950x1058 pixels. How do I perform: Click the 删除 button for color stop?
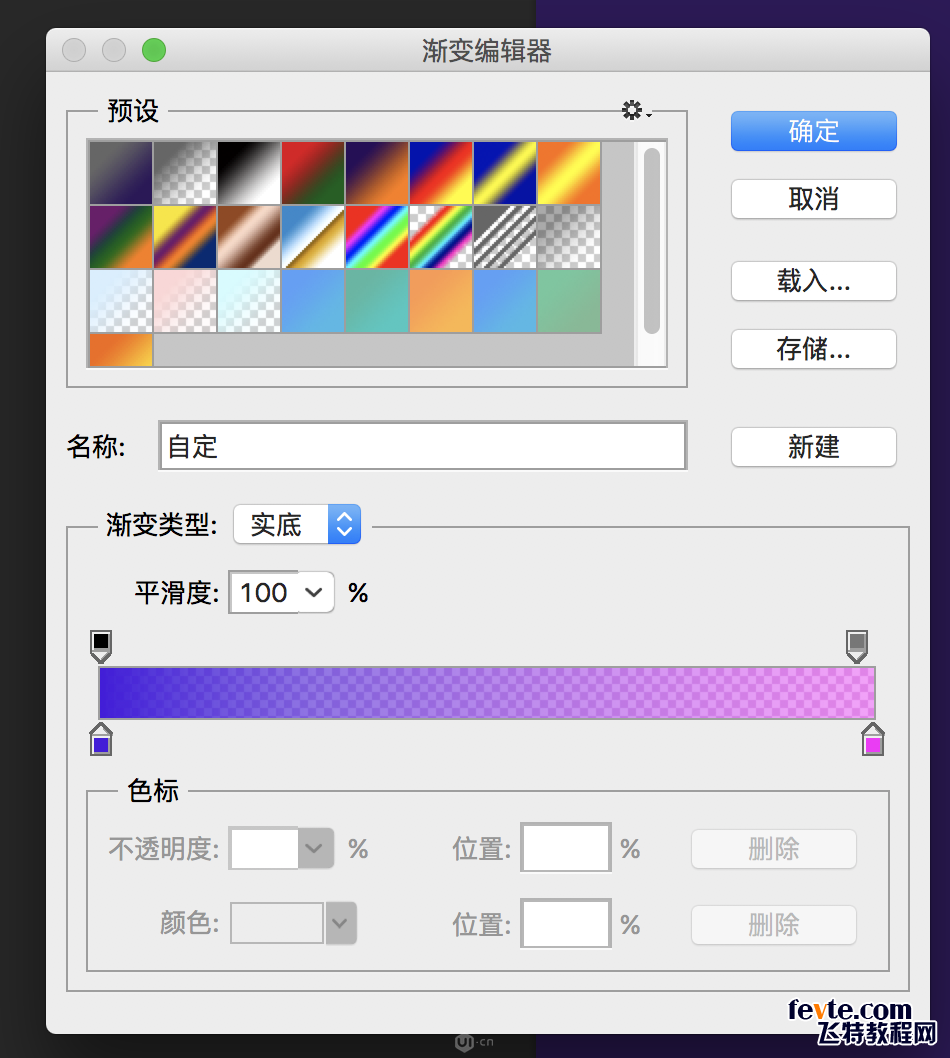[774, 925]
